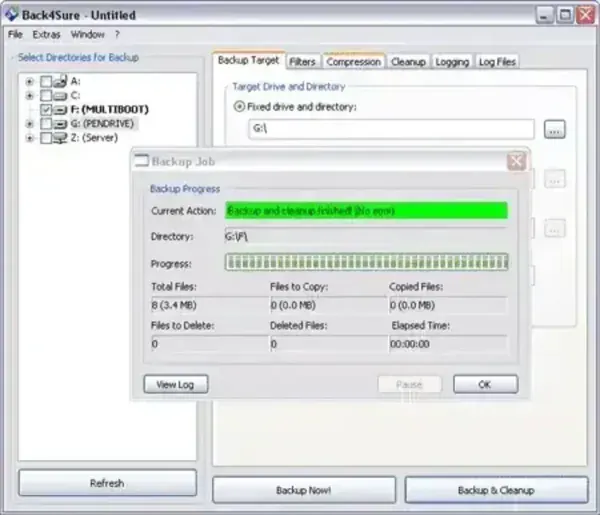600x515 pixels.
Task: Browse for fixed target directory with ... button
Action: coord(554,130)
